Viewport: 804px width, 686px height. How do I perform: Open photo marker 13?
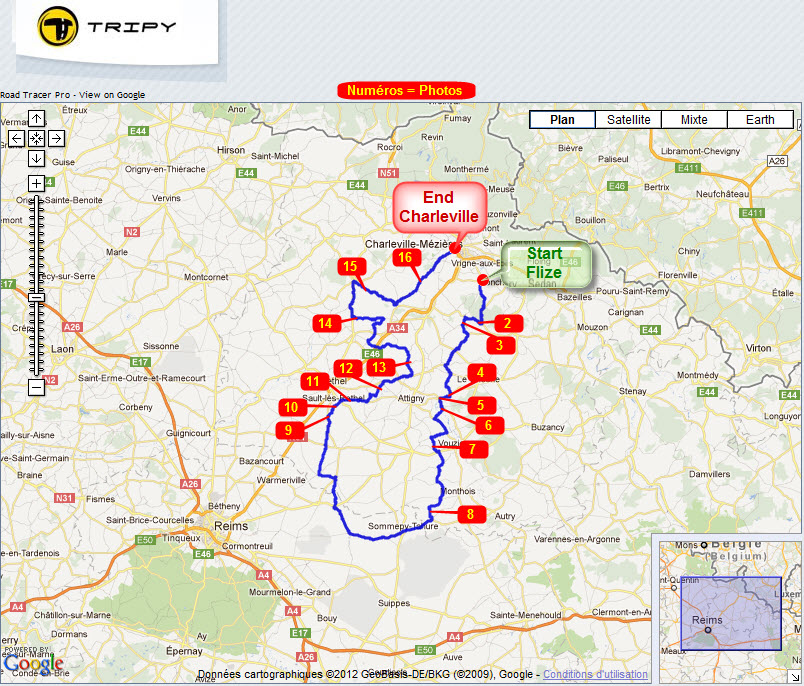(379, 367)
